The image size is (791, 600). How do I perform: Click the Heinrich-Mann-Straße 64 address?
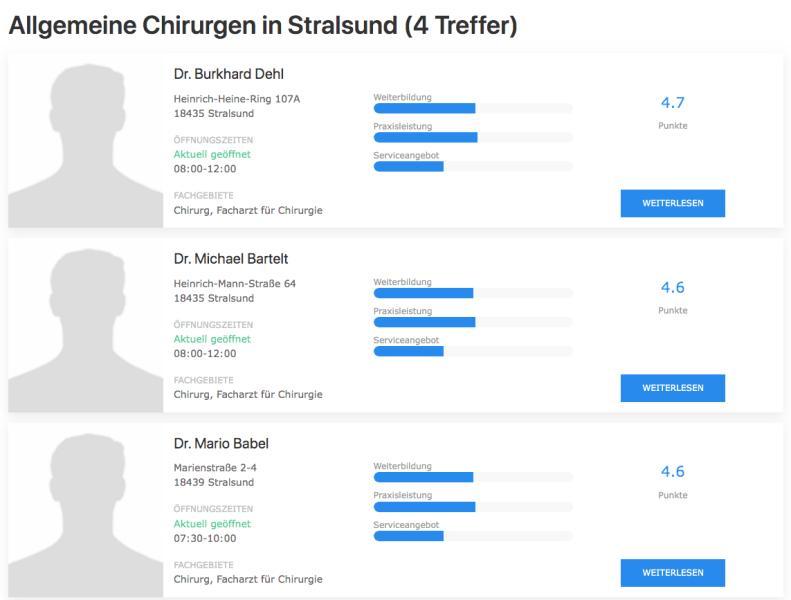tap(235, 284)
